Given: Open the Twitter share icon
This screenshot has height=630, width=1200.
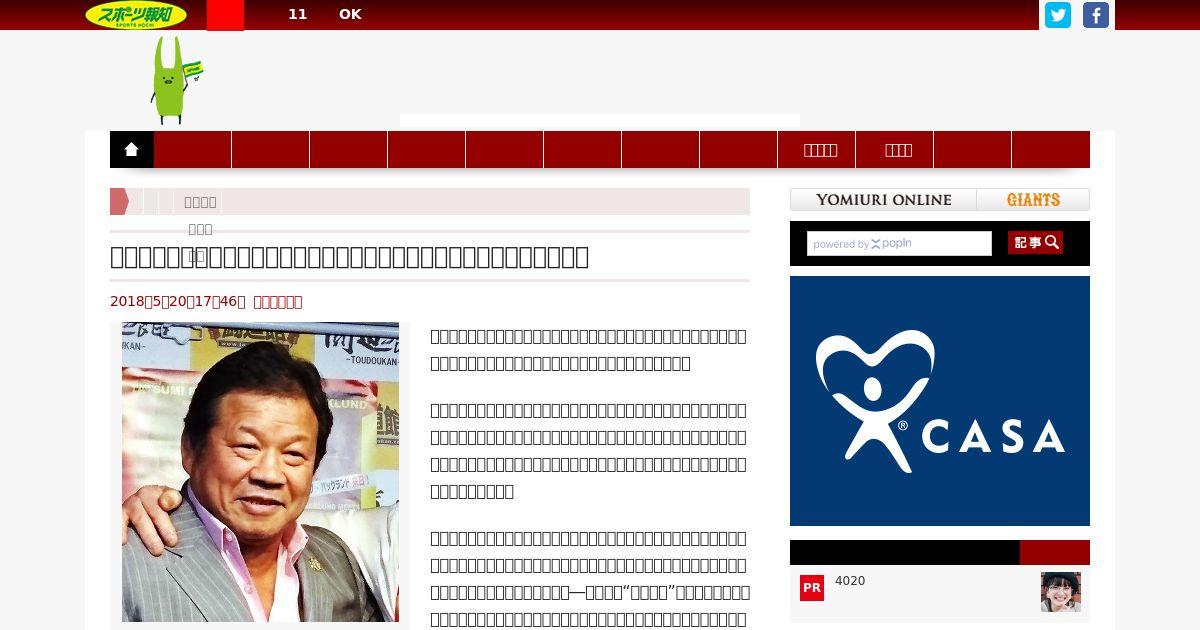Looking at the screenshot, I should click(x=1058, y=15).
